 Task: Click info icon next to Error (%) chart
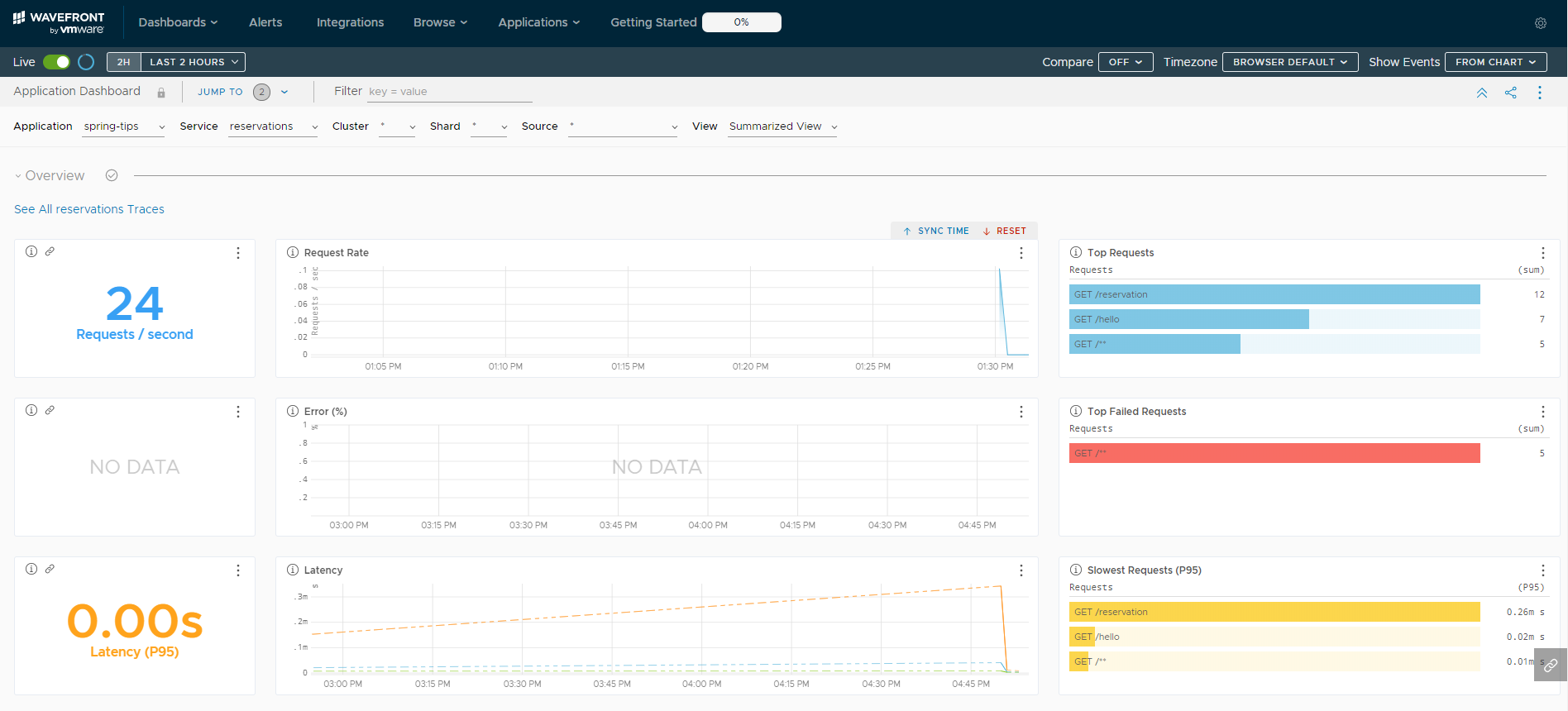[x=293, y=411]
